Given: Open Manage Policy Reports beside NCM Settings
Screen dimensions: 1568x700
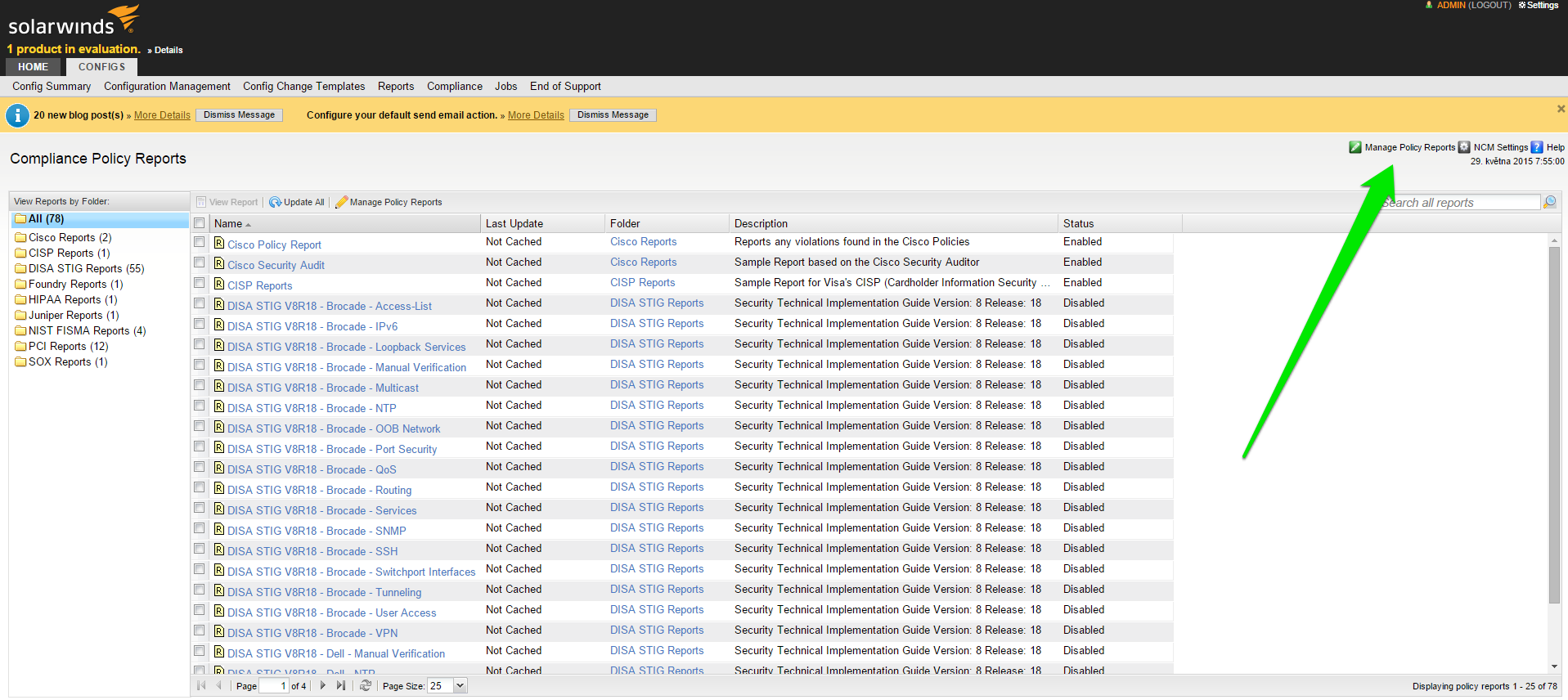Looking at the screenshot, I should 1402,147.
